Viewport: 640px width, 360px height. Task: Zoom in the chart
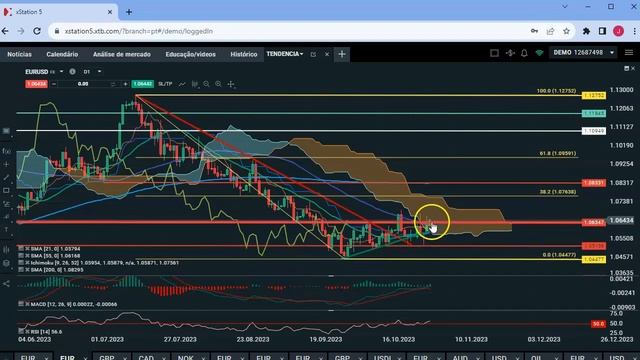[x=218, y=84]
